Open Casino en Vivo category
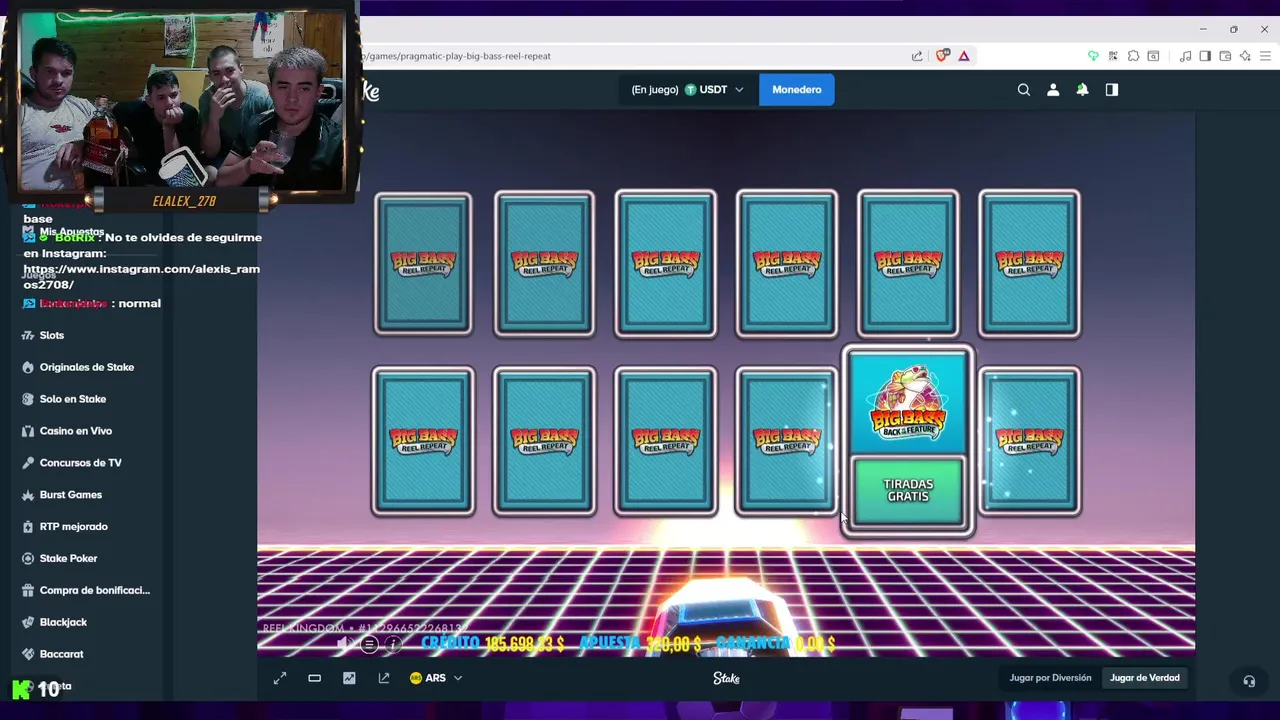1280x720 pixels. point(75,431)
